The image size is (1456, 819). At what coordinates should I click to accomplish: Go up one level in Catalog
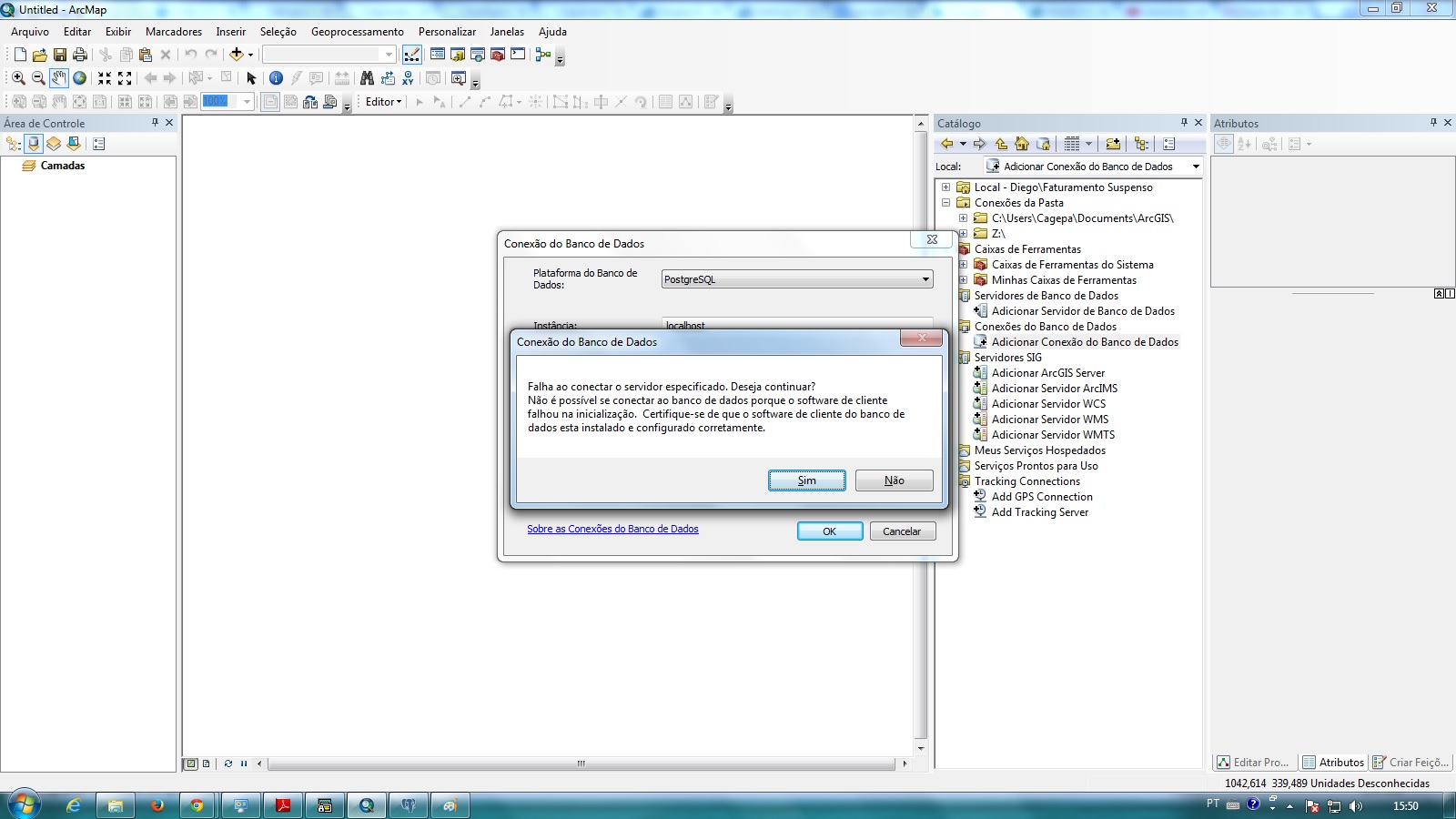[x=1001, y=144]
